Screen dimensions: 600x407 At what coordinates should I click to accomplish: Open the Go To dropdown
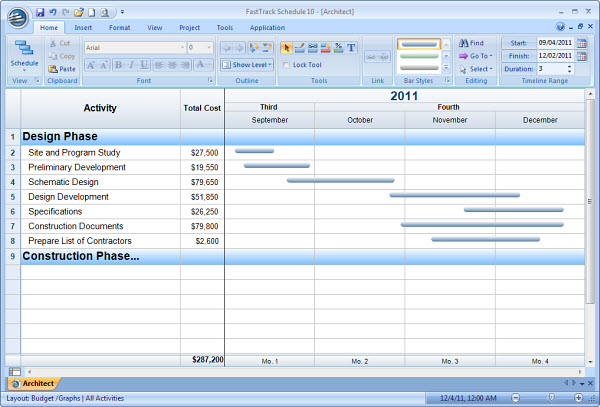tap(475, 56)
